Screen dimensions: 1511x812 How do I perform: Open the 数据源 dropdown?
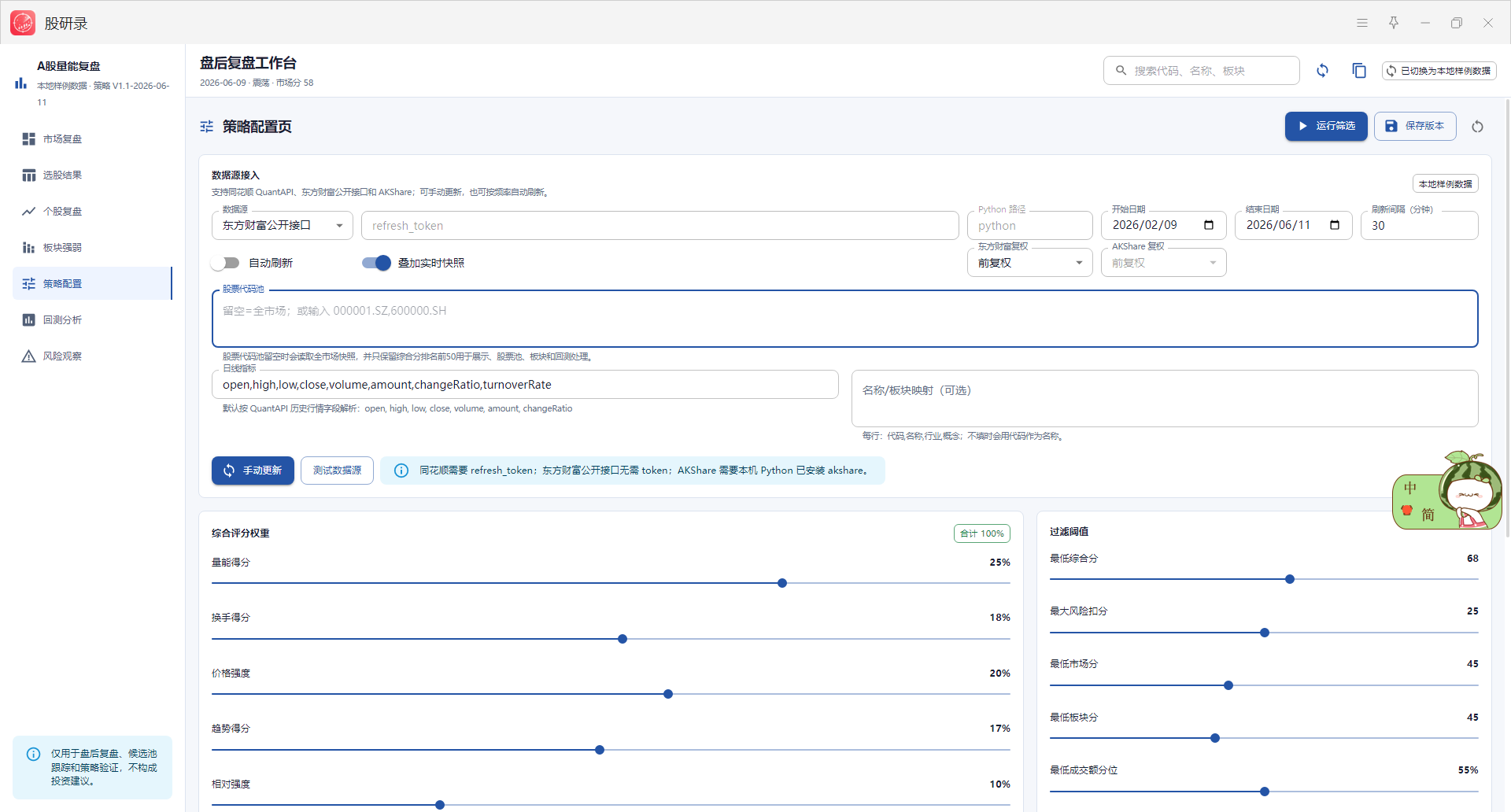point(283,226)
